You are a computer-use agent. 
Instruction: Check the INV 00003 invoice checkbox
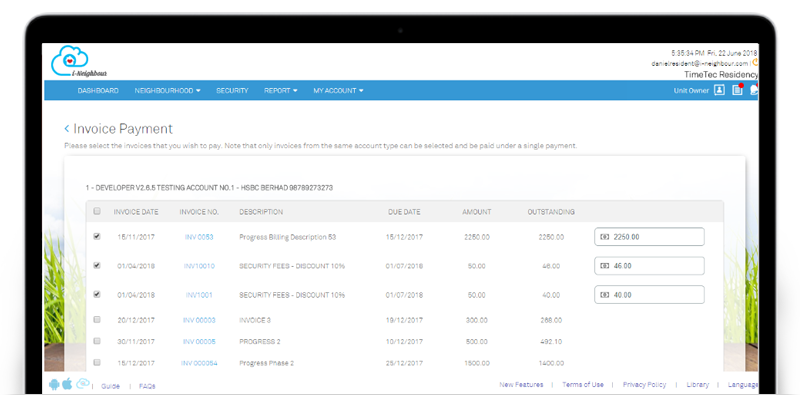pos(97,319)
